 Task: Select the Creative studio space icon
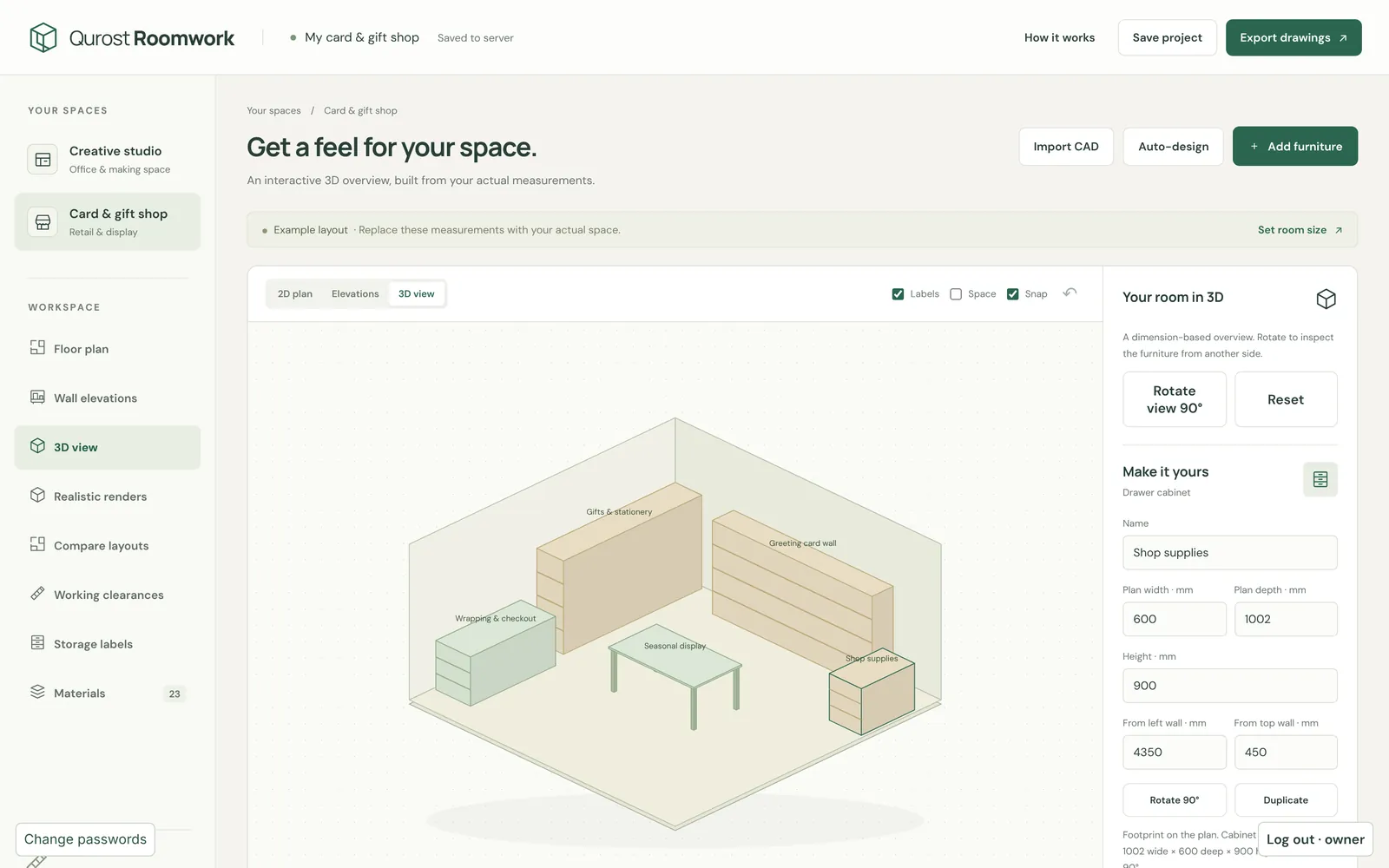pos(43,160)
